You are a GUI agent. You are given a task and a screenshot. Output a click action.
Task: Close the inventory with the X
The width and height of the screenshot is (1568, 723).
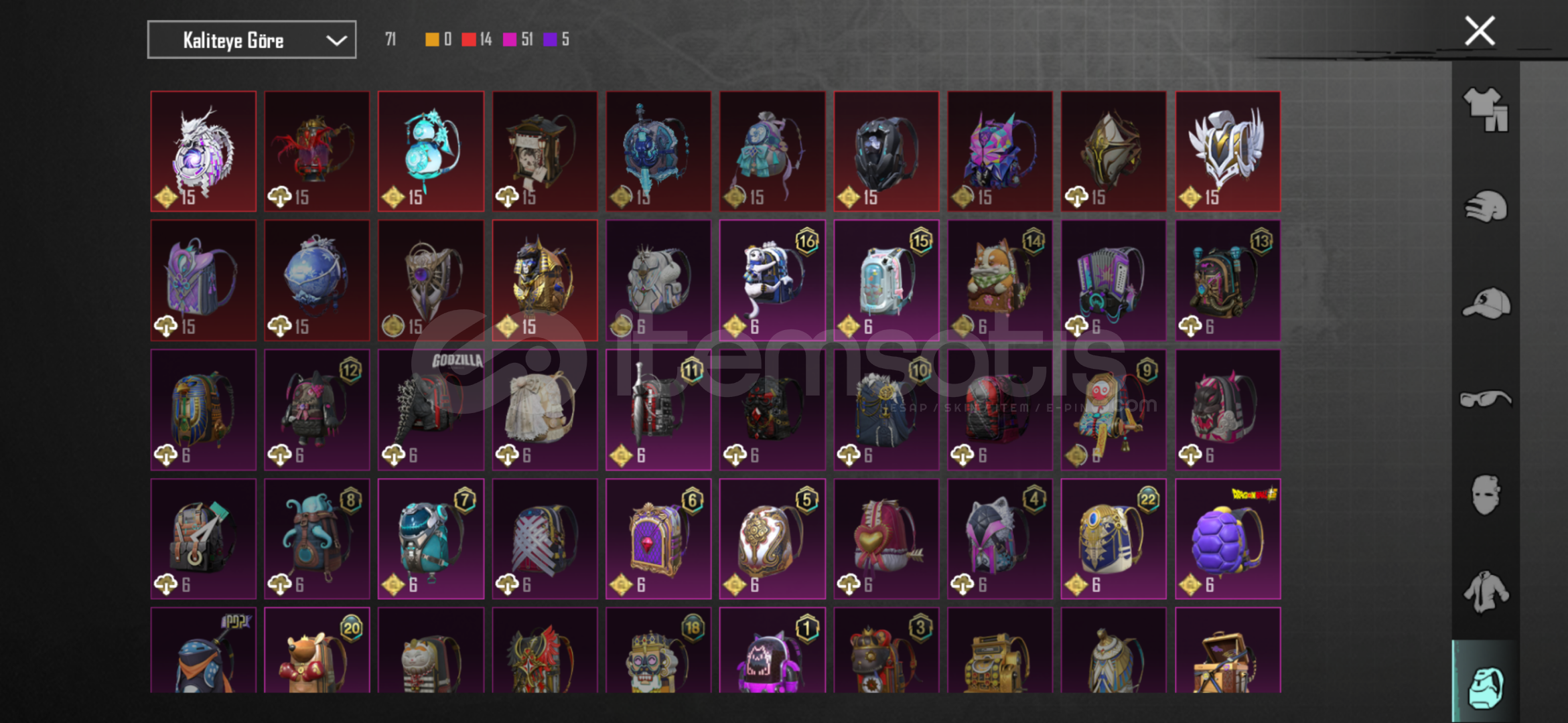1480,31
